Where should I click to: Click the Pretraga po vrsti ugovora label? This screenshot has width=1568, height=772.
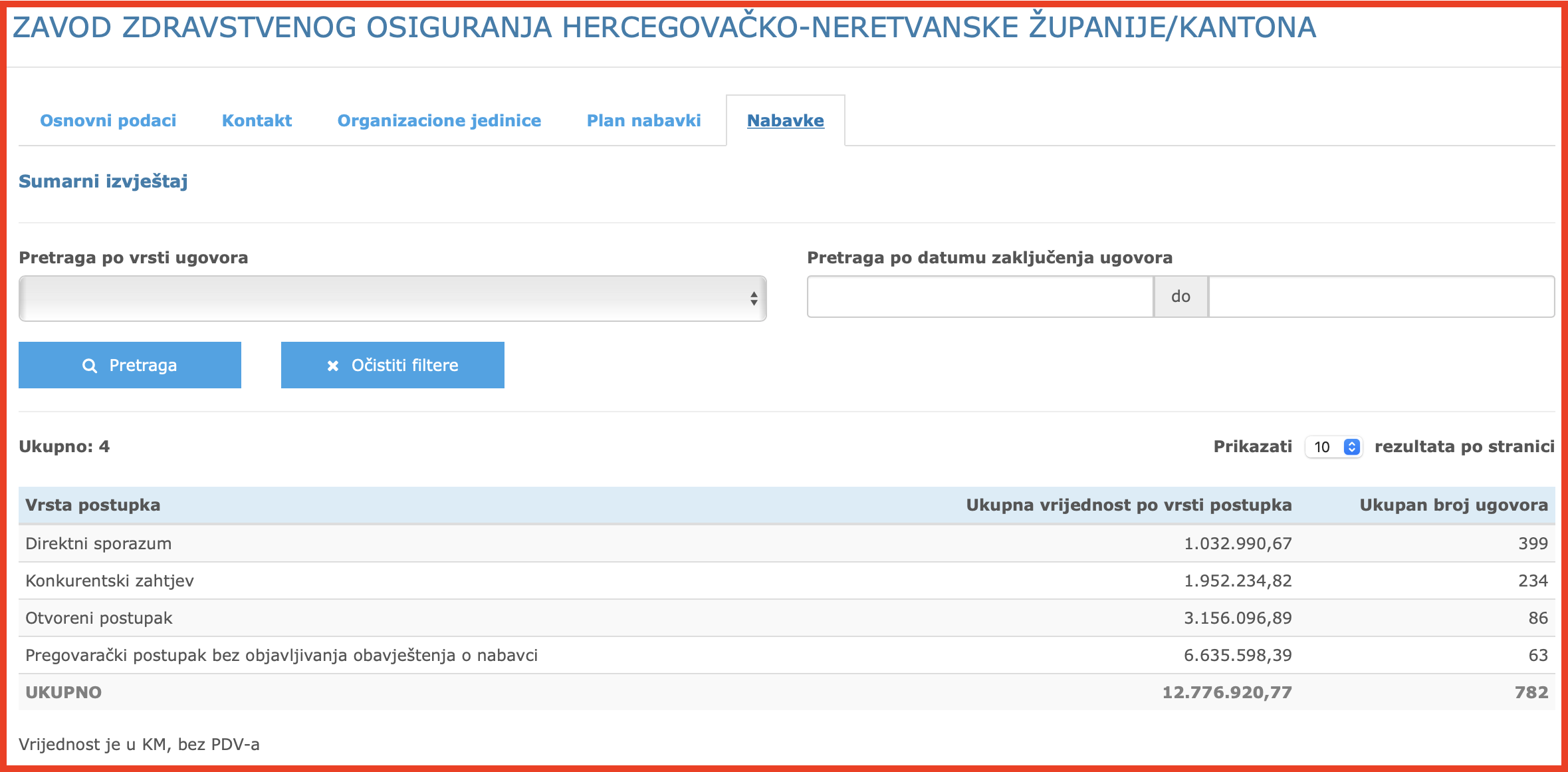coord(134,258)
